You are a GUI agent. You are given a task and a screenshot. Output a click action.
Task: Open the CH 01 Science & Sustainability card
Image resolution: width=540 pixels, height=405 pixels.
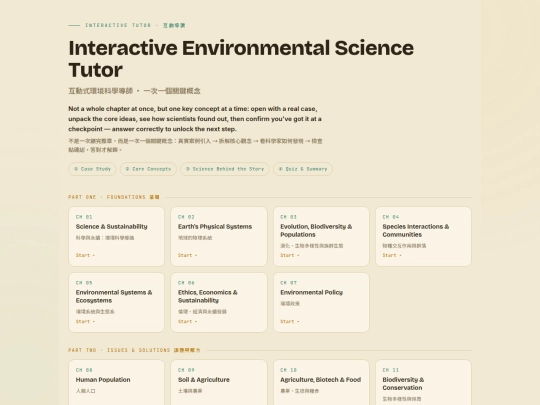[116, 236]
